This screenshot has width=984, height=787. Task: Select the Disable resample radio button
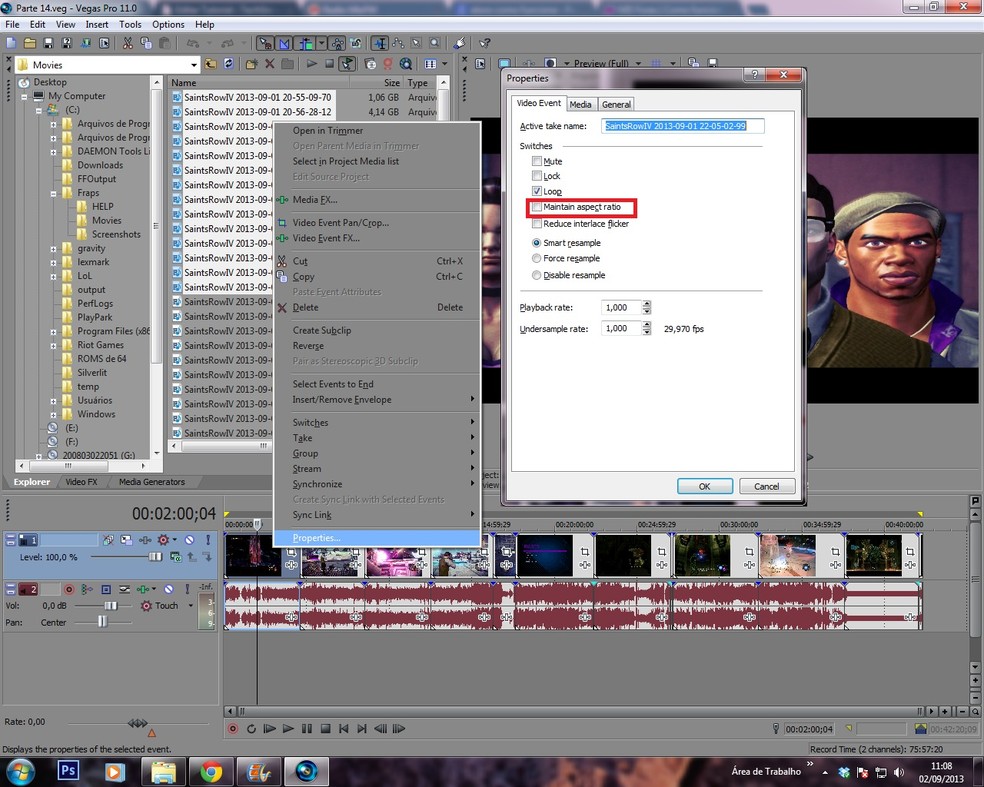(537, 275)
